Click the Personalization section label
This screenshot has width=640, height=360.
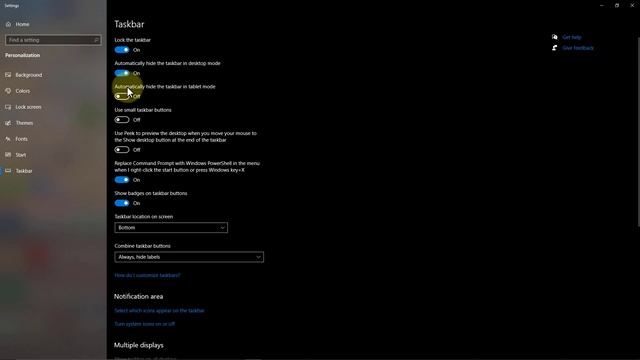coord(22,55)
